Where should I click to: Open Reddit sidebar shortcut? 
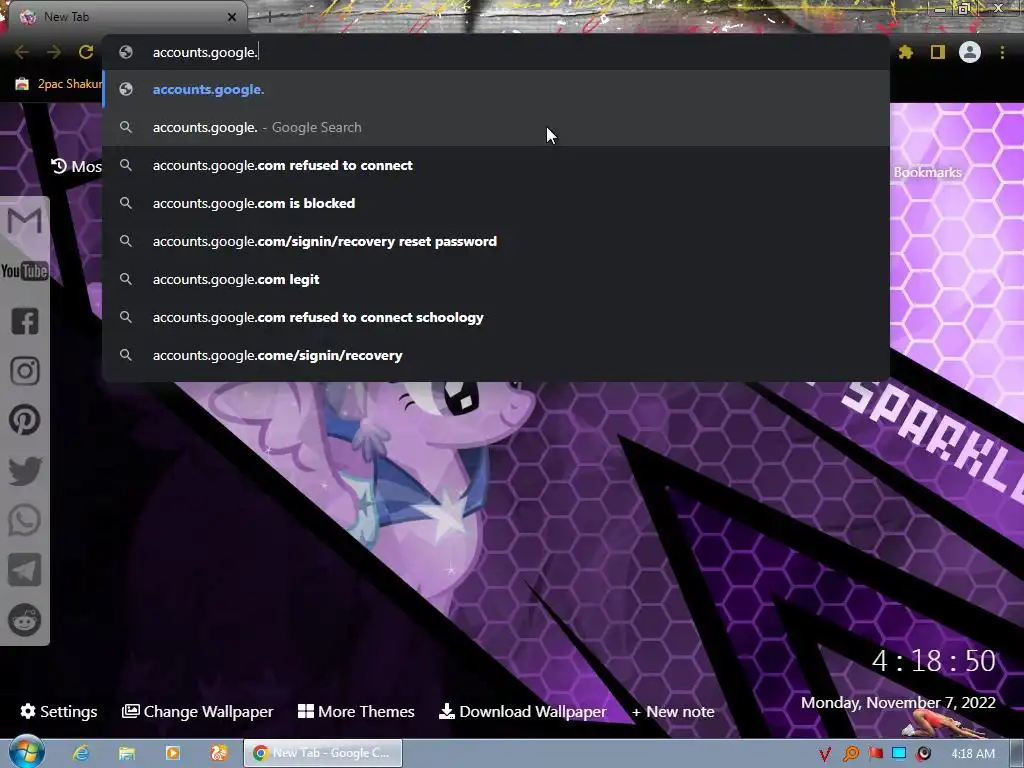pyautogui.click(x=25, y=619)
